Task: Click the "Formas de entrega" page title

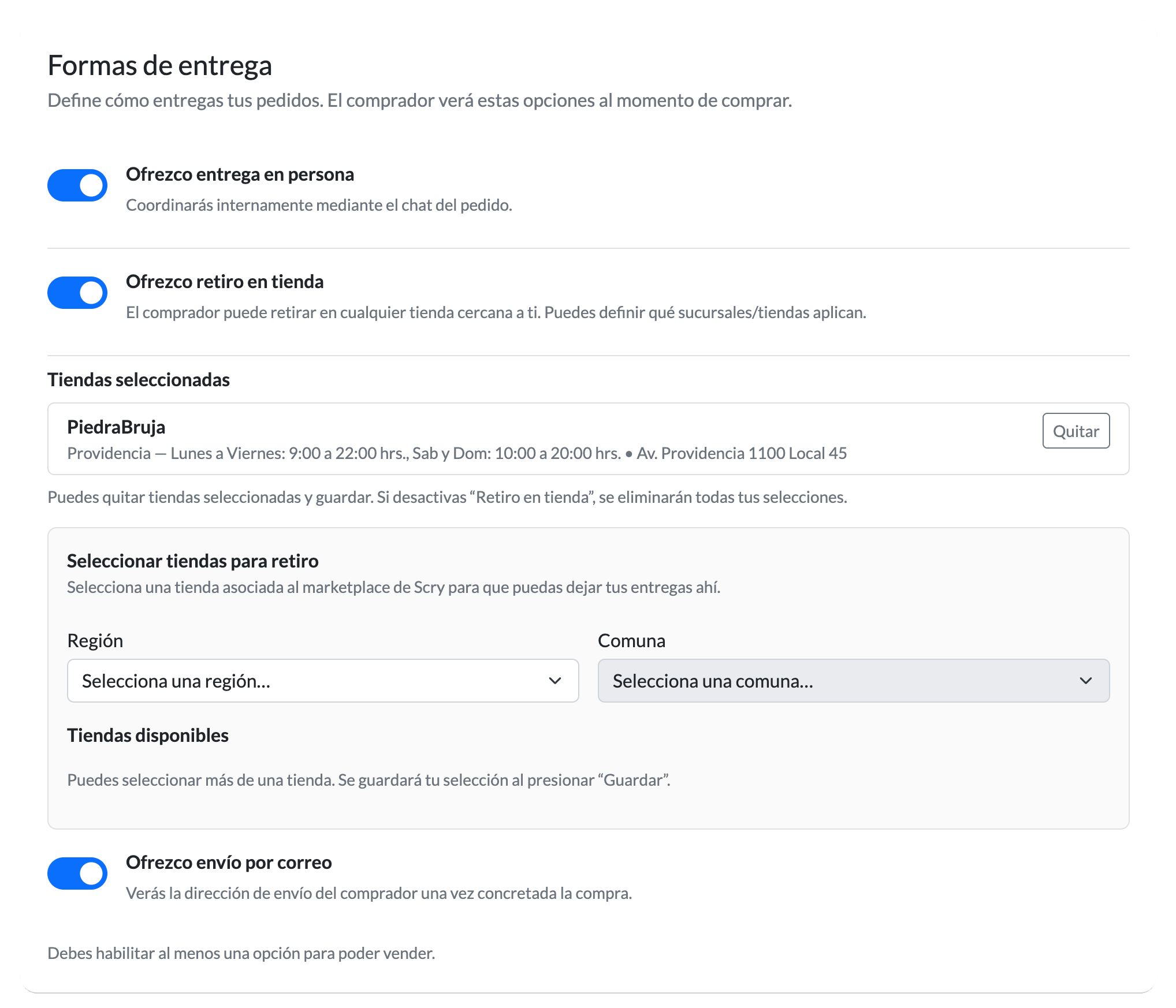Action: pyautogui.click(x=159, y=65)
